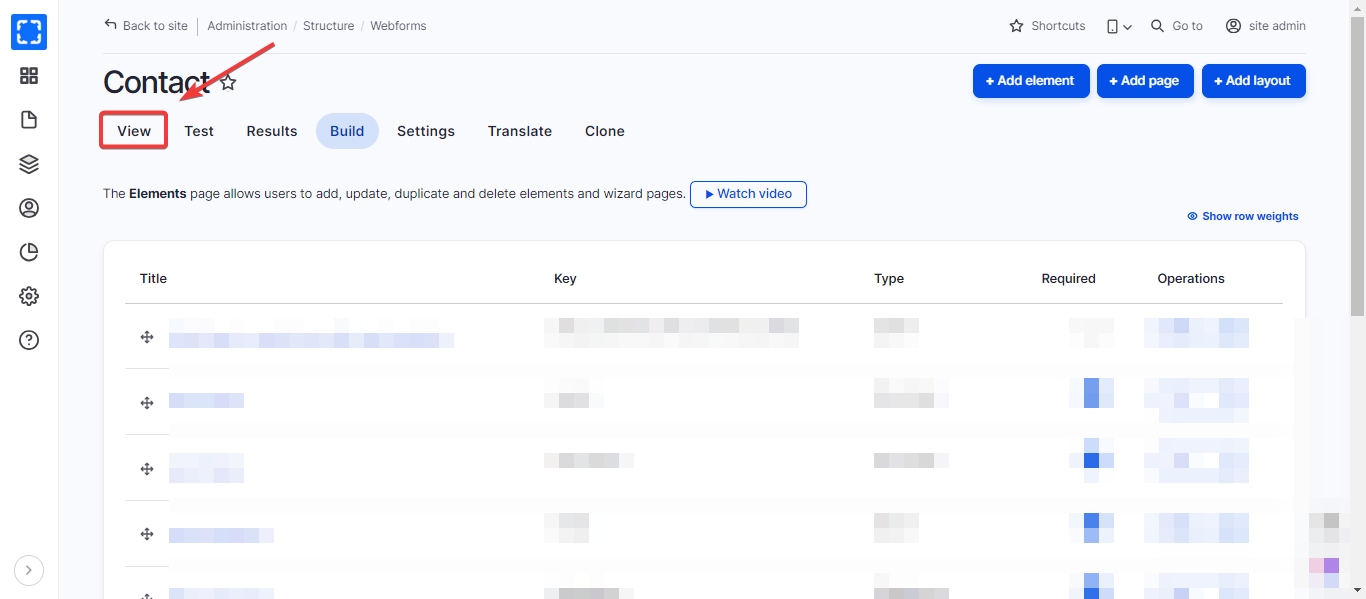Viewport: 1366px width, 599px height.
Task: Switch to the Results tab
Action: point(272,131)
